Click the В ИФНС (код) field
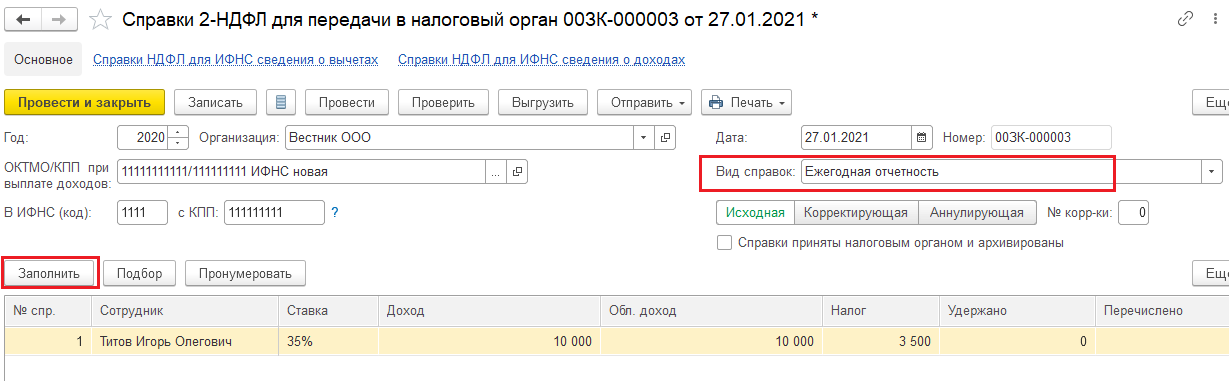Screen dimensions: 1229x381 coord(143,212)
